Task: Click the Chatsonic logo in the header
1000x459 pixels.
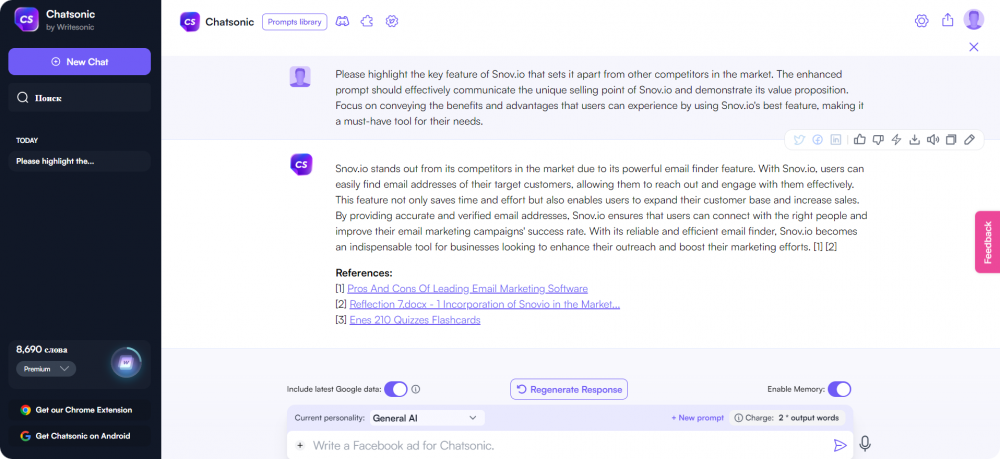Action: (189, 22)
